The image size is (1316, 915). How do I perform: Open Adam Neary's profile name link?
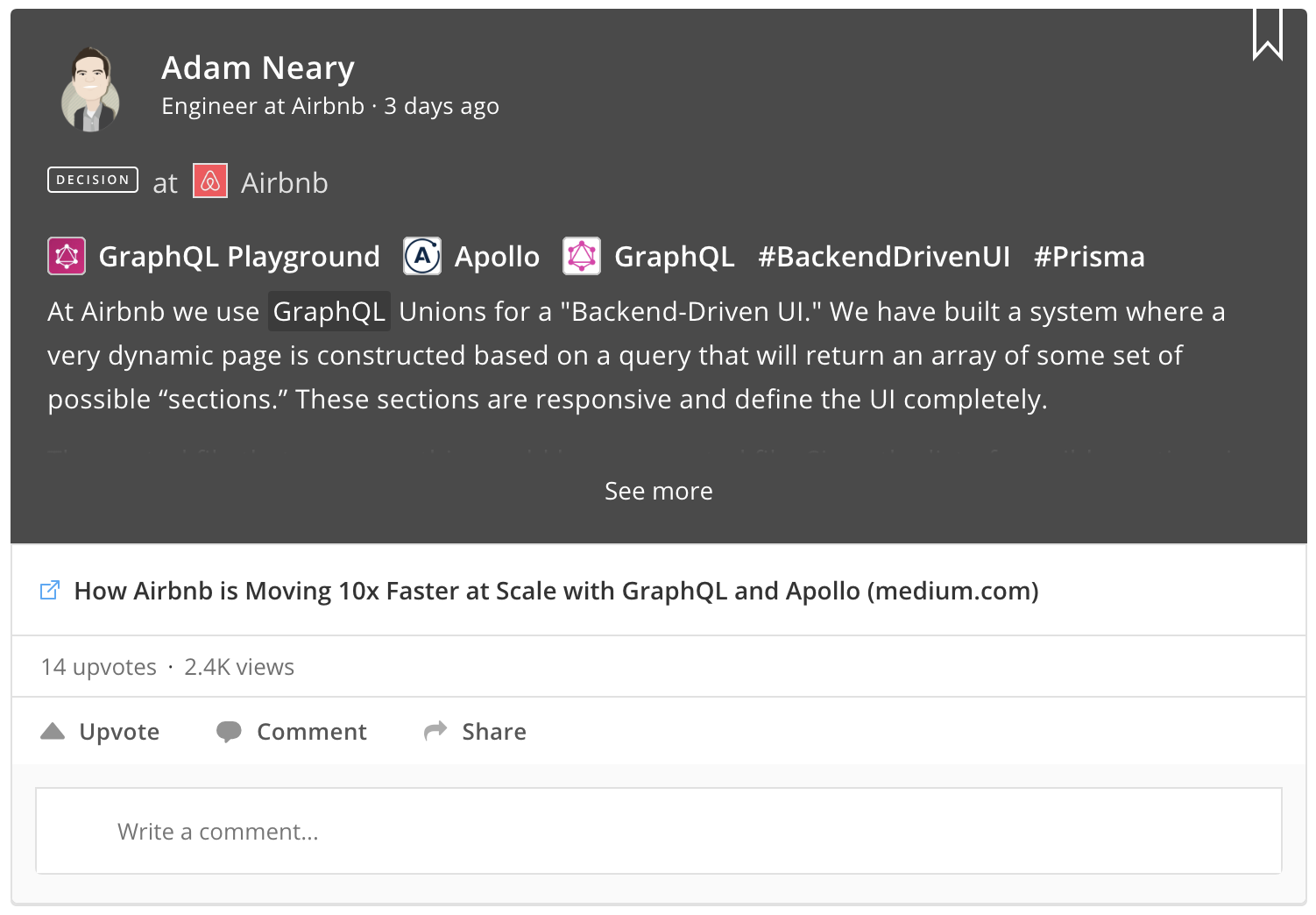coord(258,67)
